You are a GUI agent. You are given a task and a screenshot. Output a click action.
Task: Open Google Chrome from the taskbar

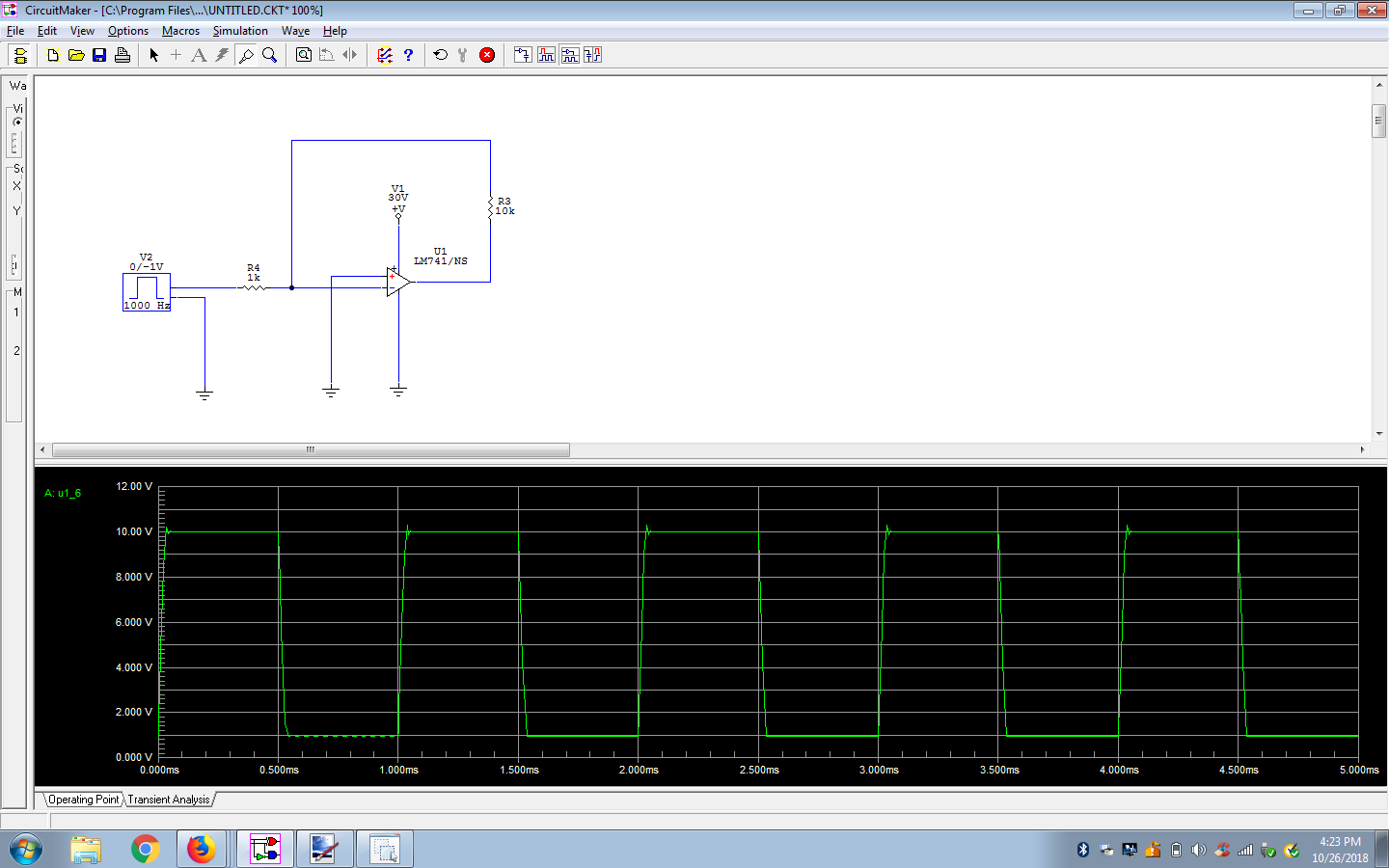(146, 850)
